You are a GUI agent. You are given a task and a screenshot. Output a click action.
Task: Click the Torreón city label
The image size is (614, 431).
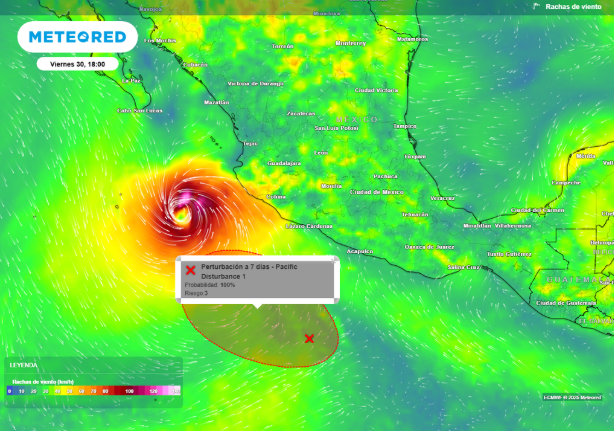(283, 46)
